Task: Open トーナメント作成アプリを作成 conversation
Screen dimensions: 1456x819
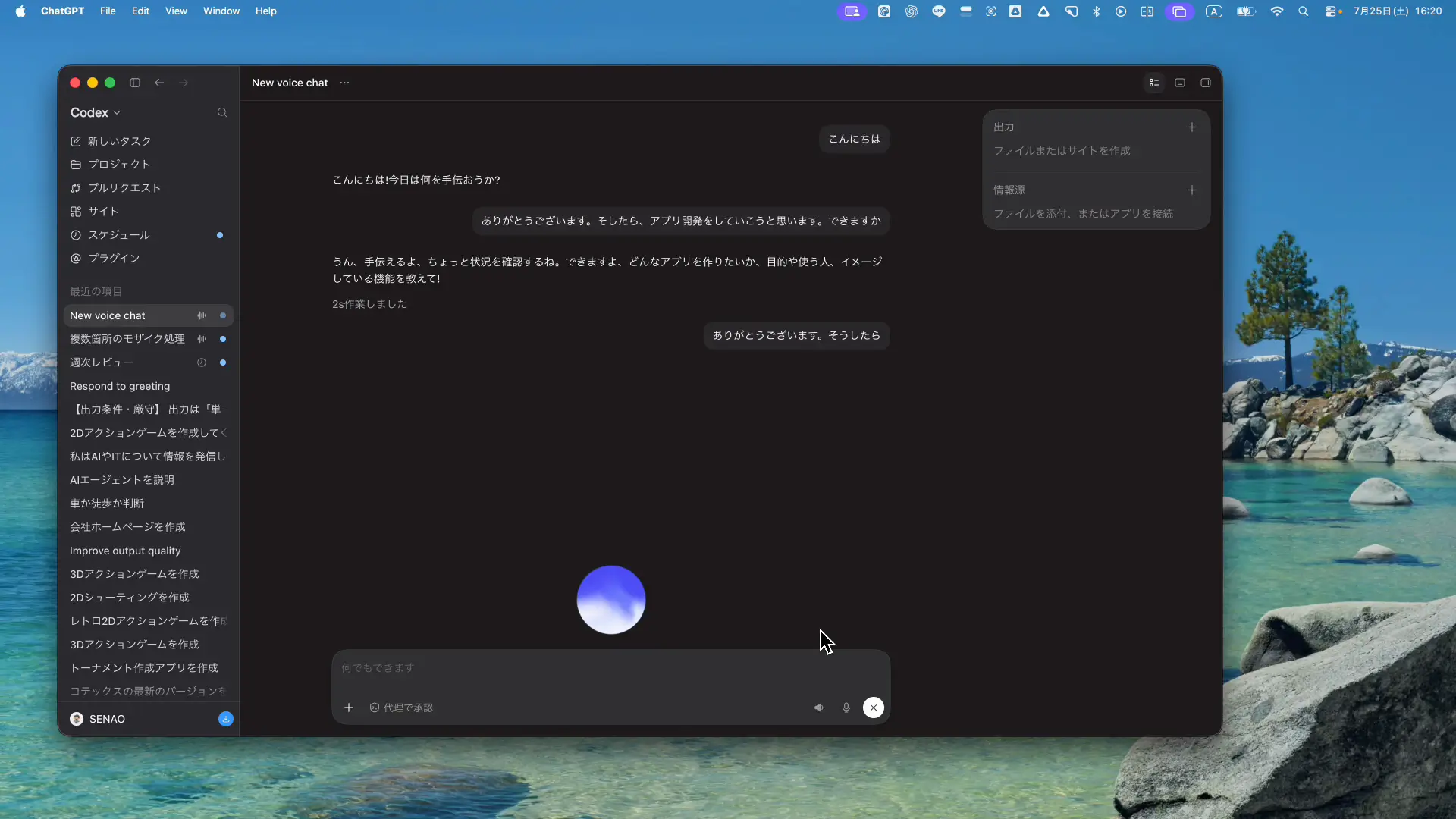Action: tap(149, 668)
